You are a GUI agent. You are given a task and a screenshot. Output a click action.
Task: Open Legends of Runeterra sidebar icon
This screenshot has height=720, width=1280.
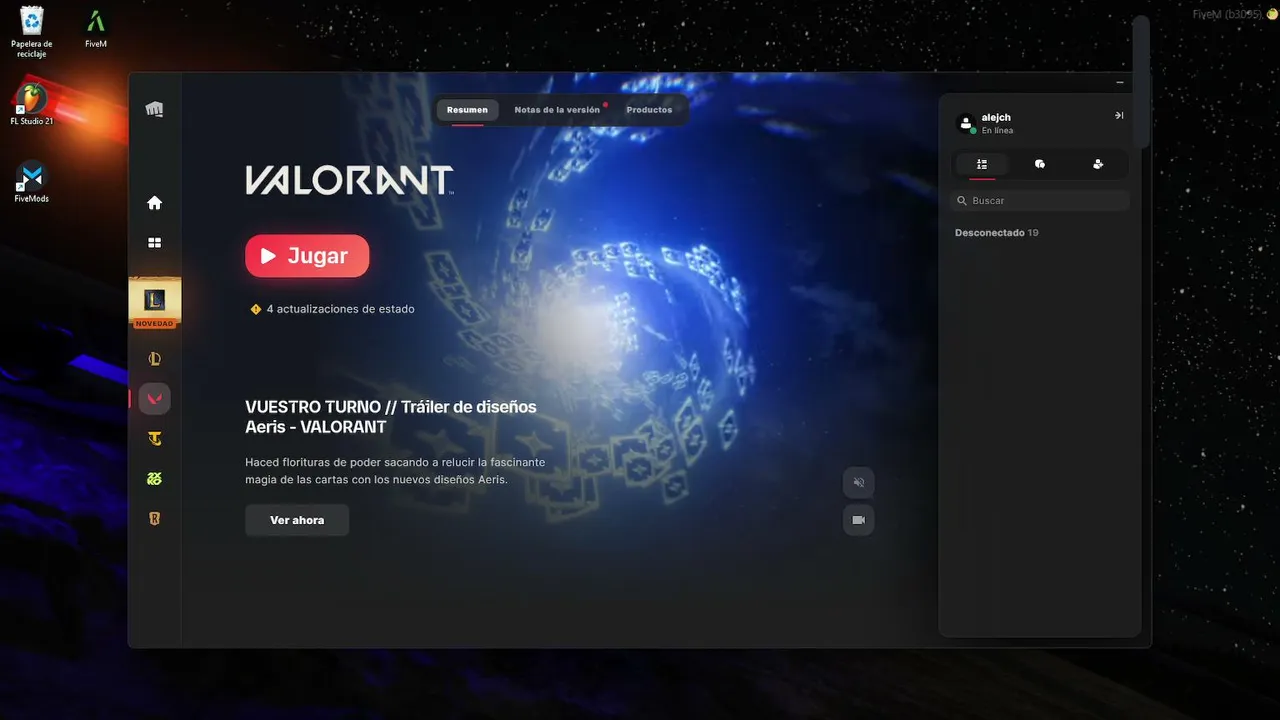[x=154, y=518]
